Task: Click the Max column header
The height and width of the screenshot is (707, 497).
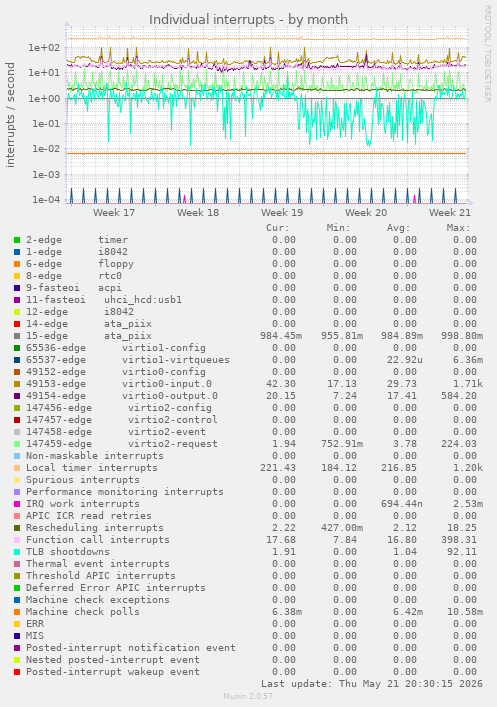Action: pyautogui.click(x=458, y=228)
